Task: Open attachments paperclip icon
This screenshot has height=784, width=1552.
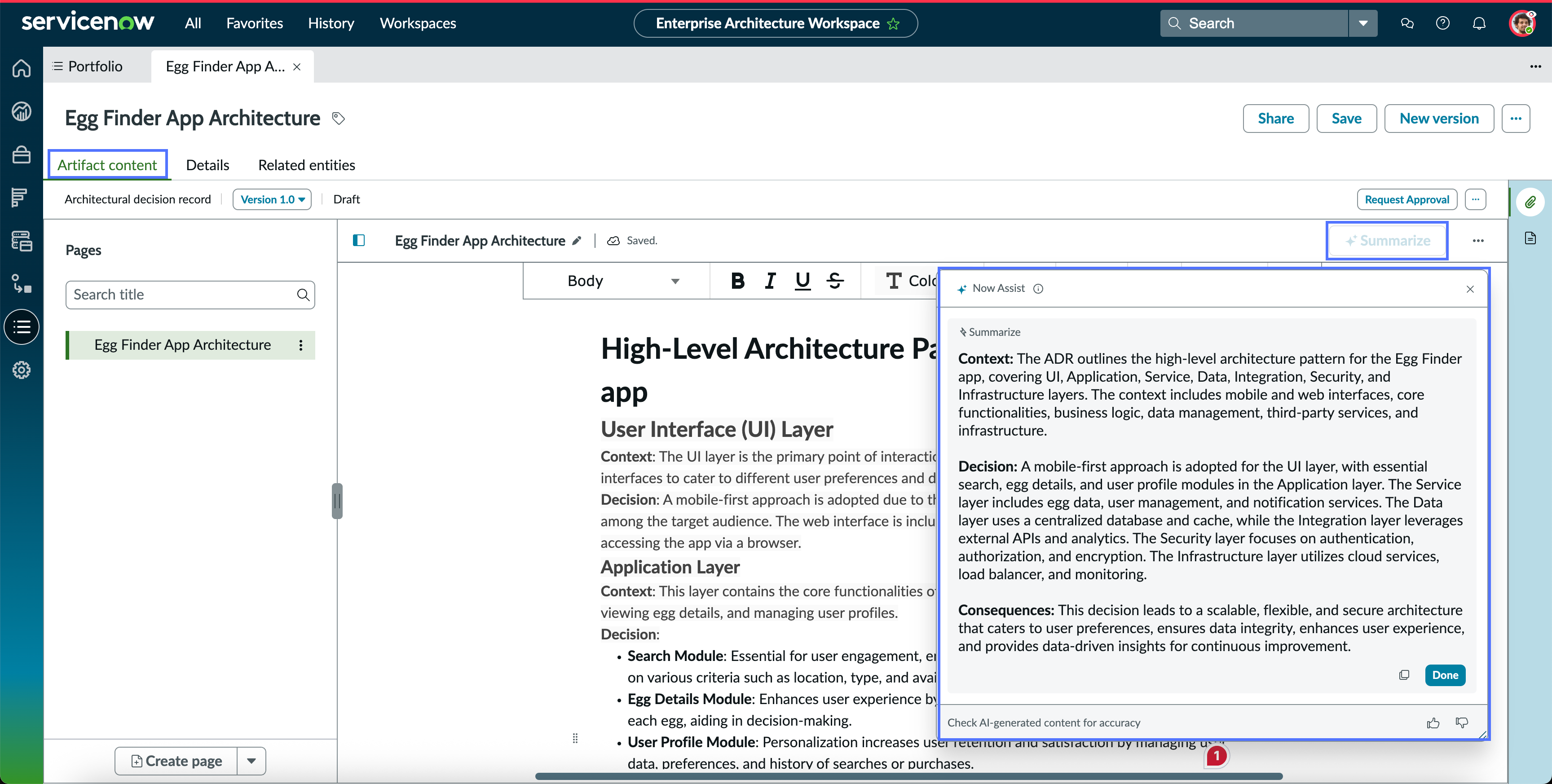Action: click(x=1530, y=203)
